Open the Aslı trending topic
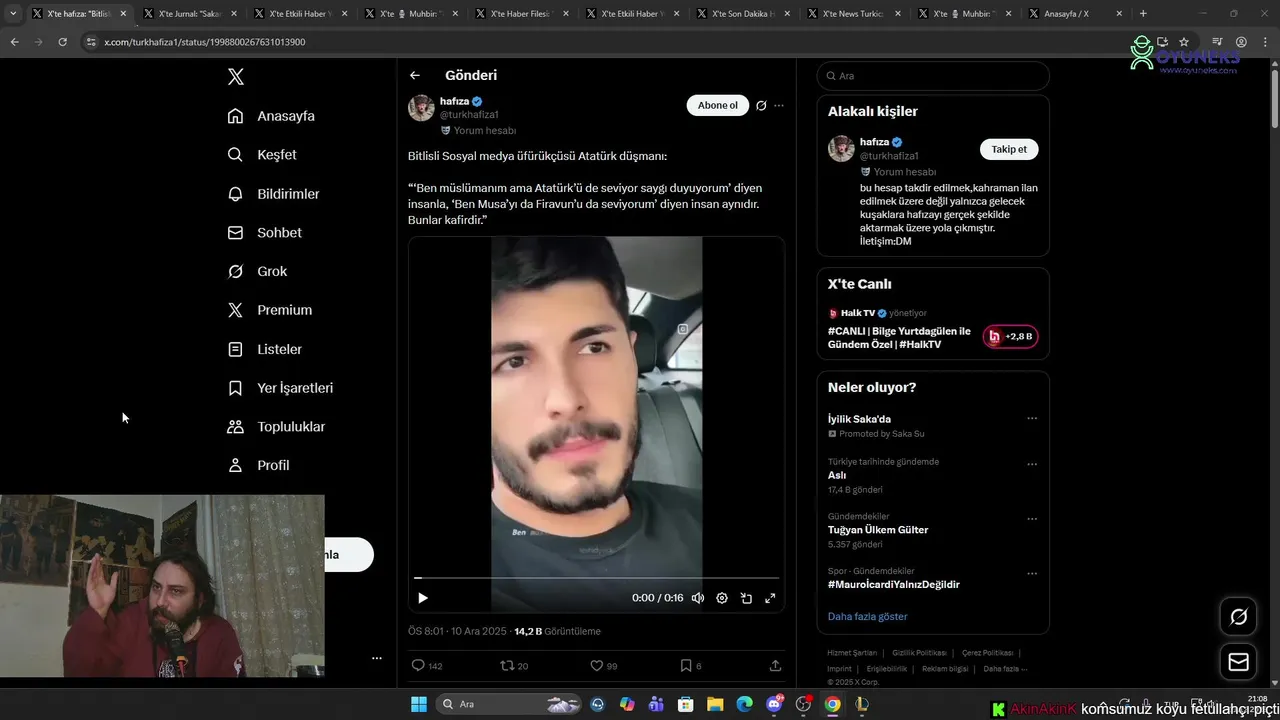Screen dimensions: 1280x720 [837, 476]
